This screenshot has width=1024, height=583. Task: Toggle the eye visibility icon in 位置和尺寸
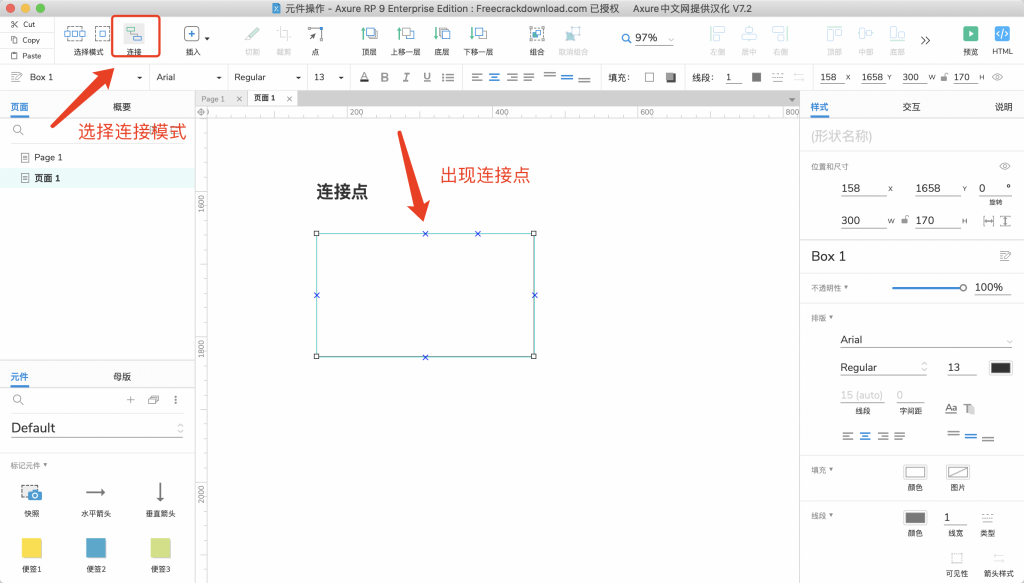(x=1005, y=166)
